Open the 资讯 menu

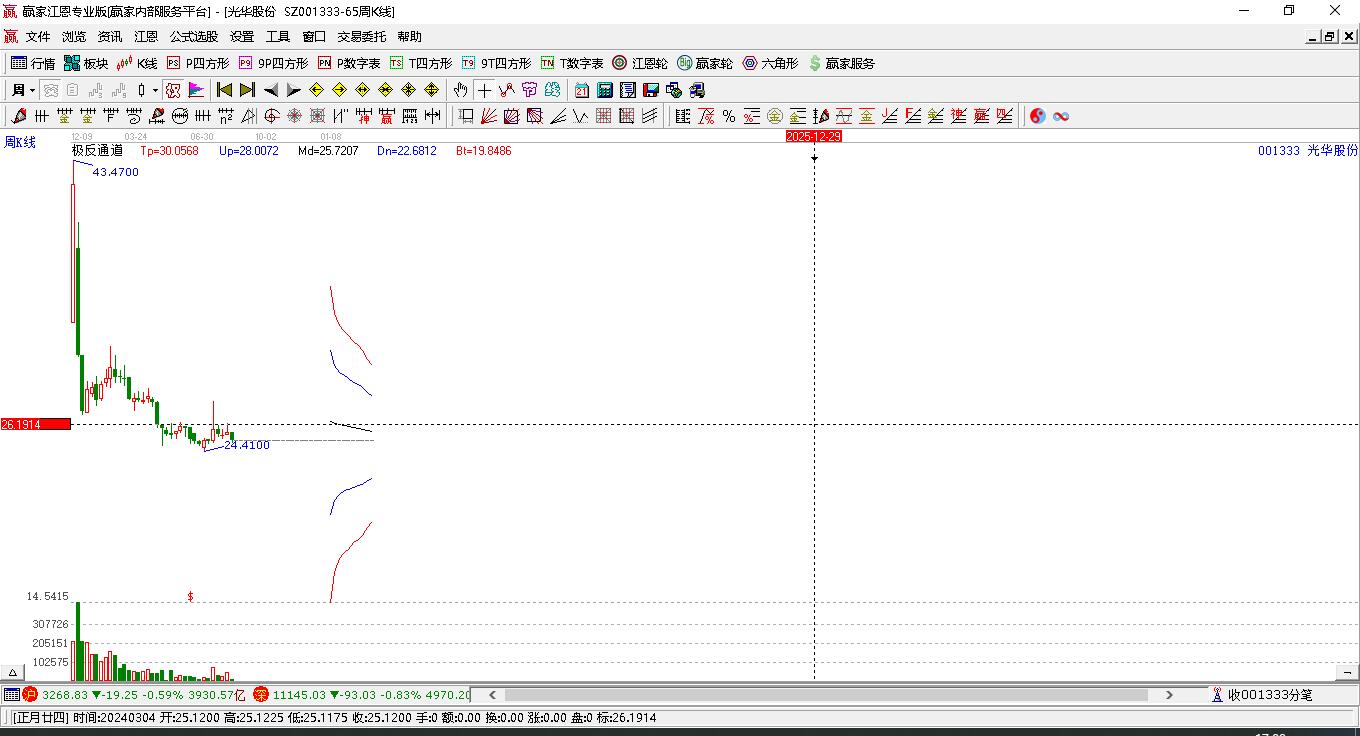coord(110,37)
